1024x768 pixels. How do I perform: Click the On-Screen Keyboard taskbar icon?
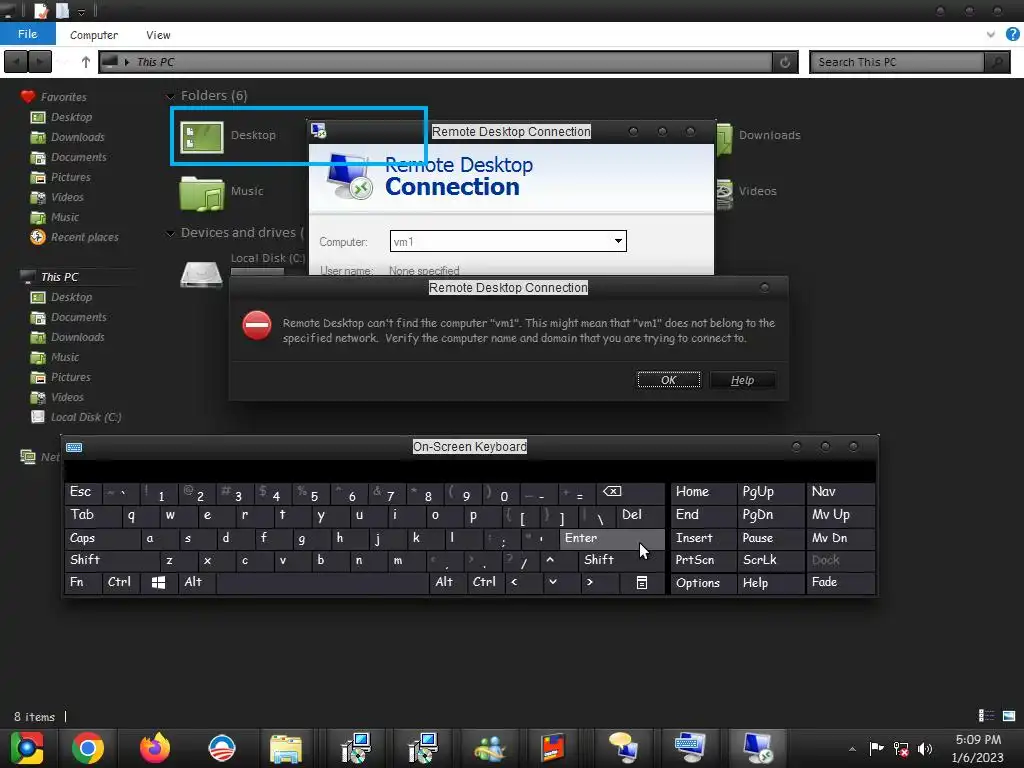pos(690,748)
